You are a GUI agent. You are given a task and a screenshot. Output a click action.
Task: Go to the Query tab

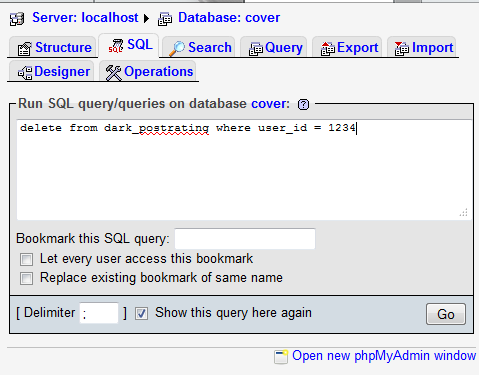274,47
